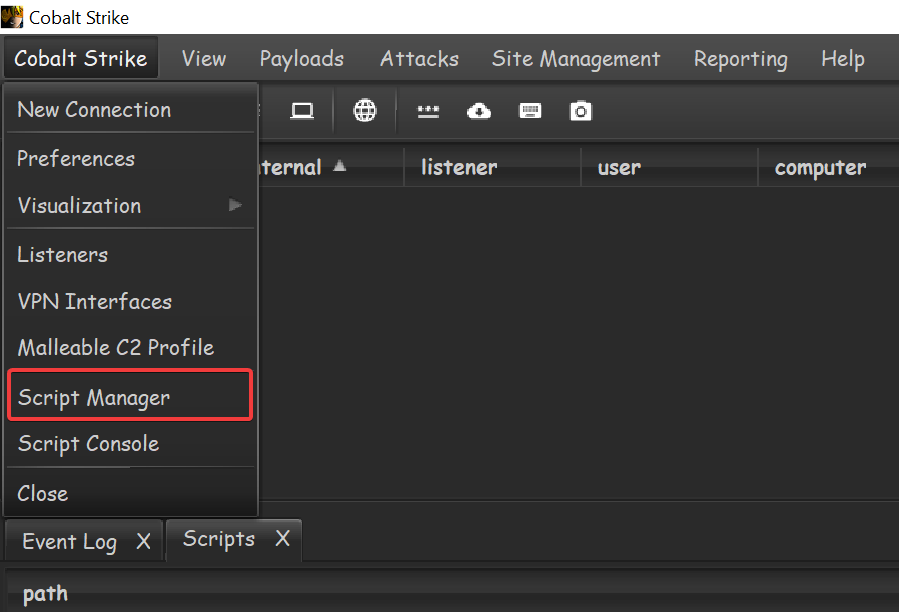The image size is (899, 612).
Task: Sort by the internal column header
Action: (x=331, y=167)
